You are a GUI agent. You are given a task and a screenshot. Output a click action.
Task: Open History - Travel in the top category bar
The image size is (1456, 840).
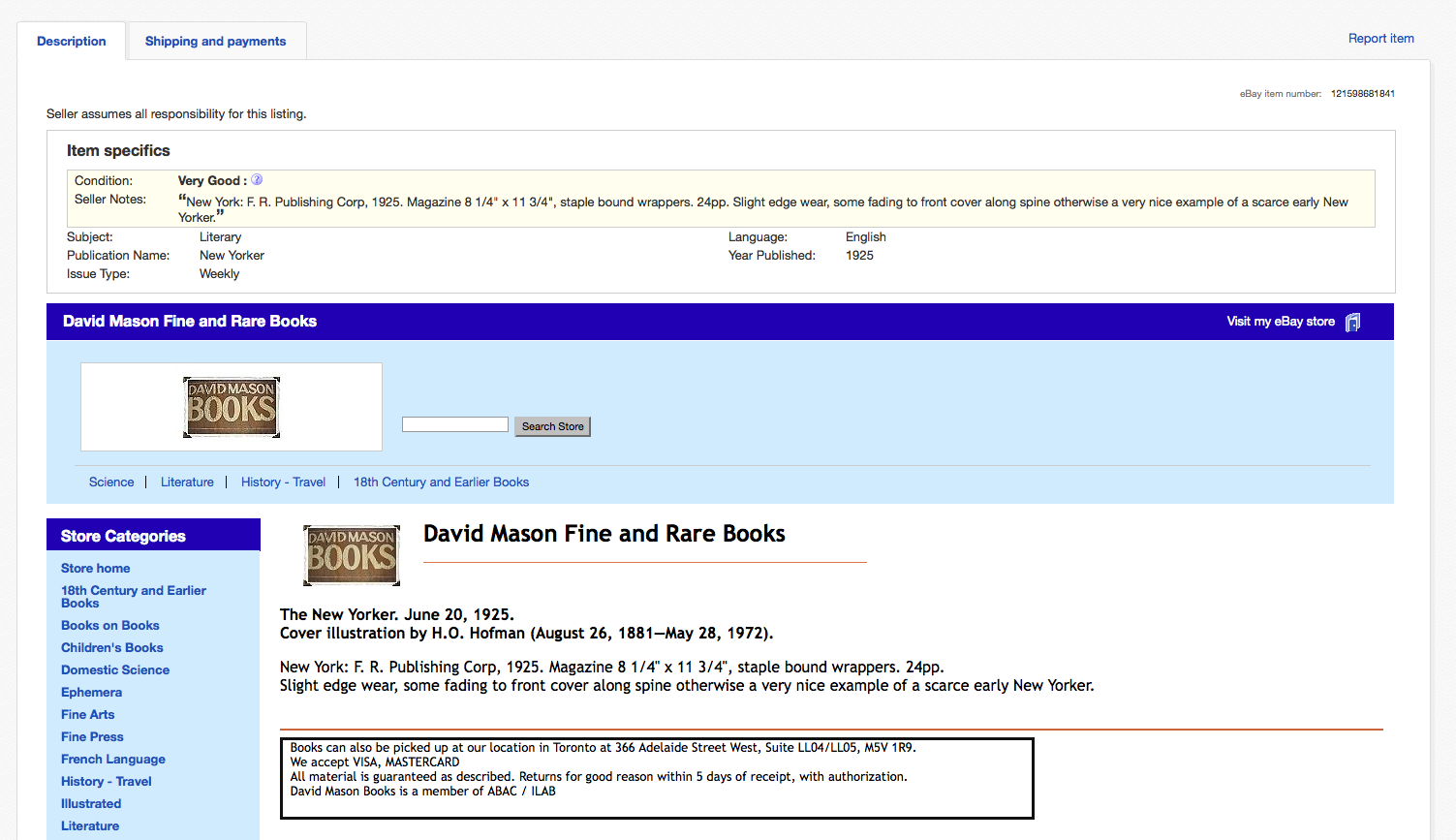point(283,482)
